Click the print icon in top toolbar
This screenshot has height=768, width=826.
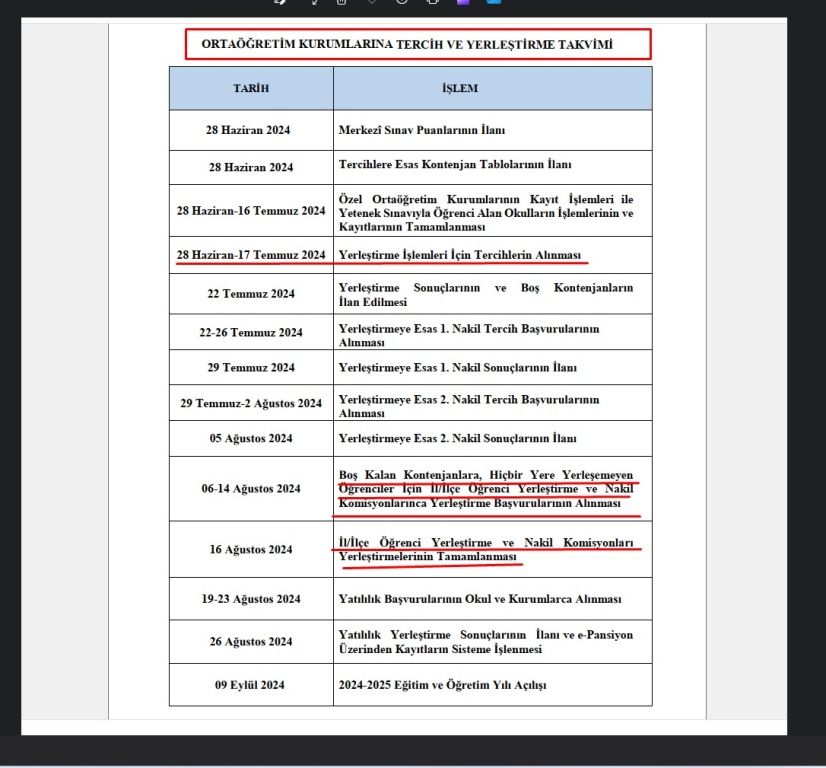tap(432, 3)
